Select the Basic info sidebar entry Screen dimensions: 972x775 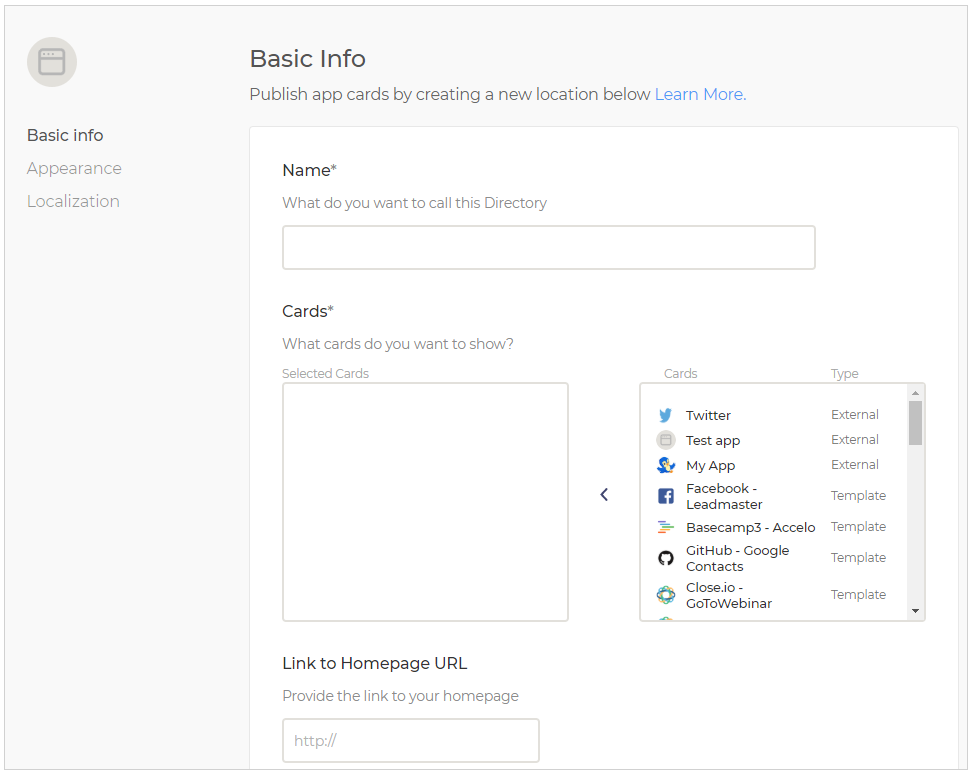(x=65, y=135)
